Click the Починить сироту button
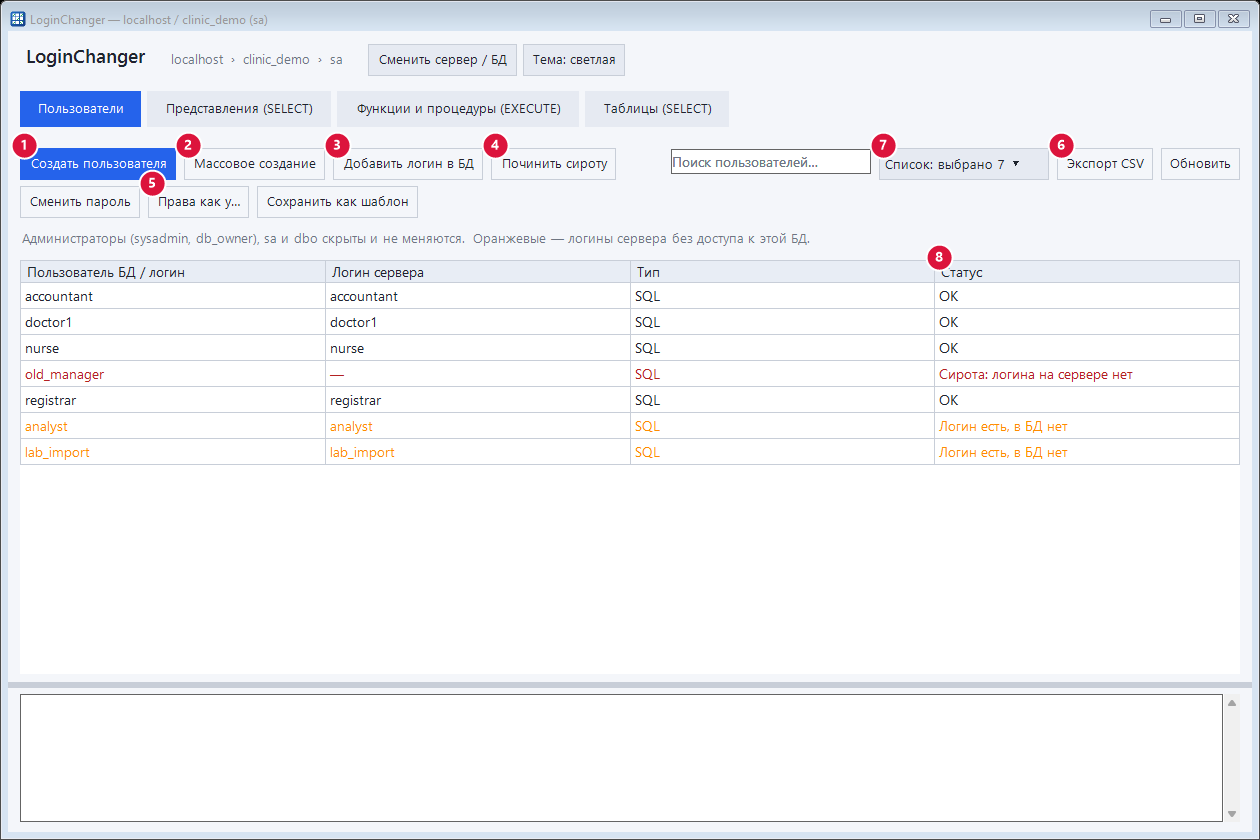Viewport: 1260px width, 840px height. point(553,164)
